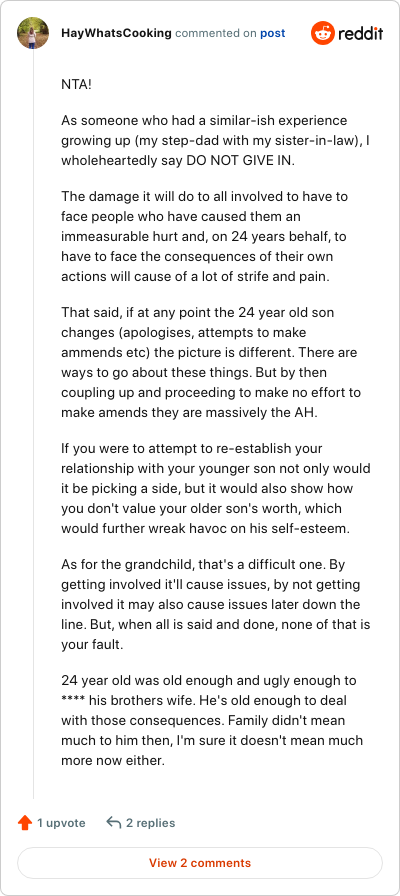Click the "commented on" header text

pyautogui.click(x=216, y=33)
